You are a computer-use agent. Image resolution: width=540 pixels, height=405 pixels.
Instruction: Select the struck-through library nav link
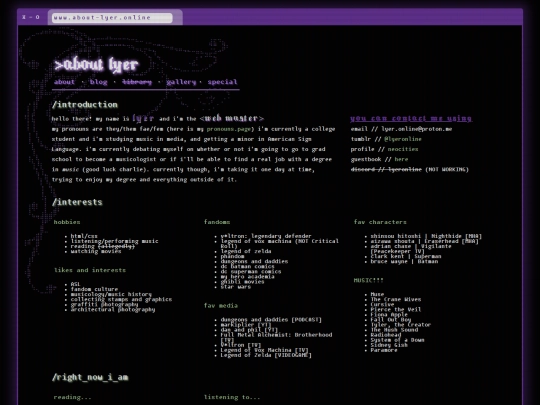(137, 82)
